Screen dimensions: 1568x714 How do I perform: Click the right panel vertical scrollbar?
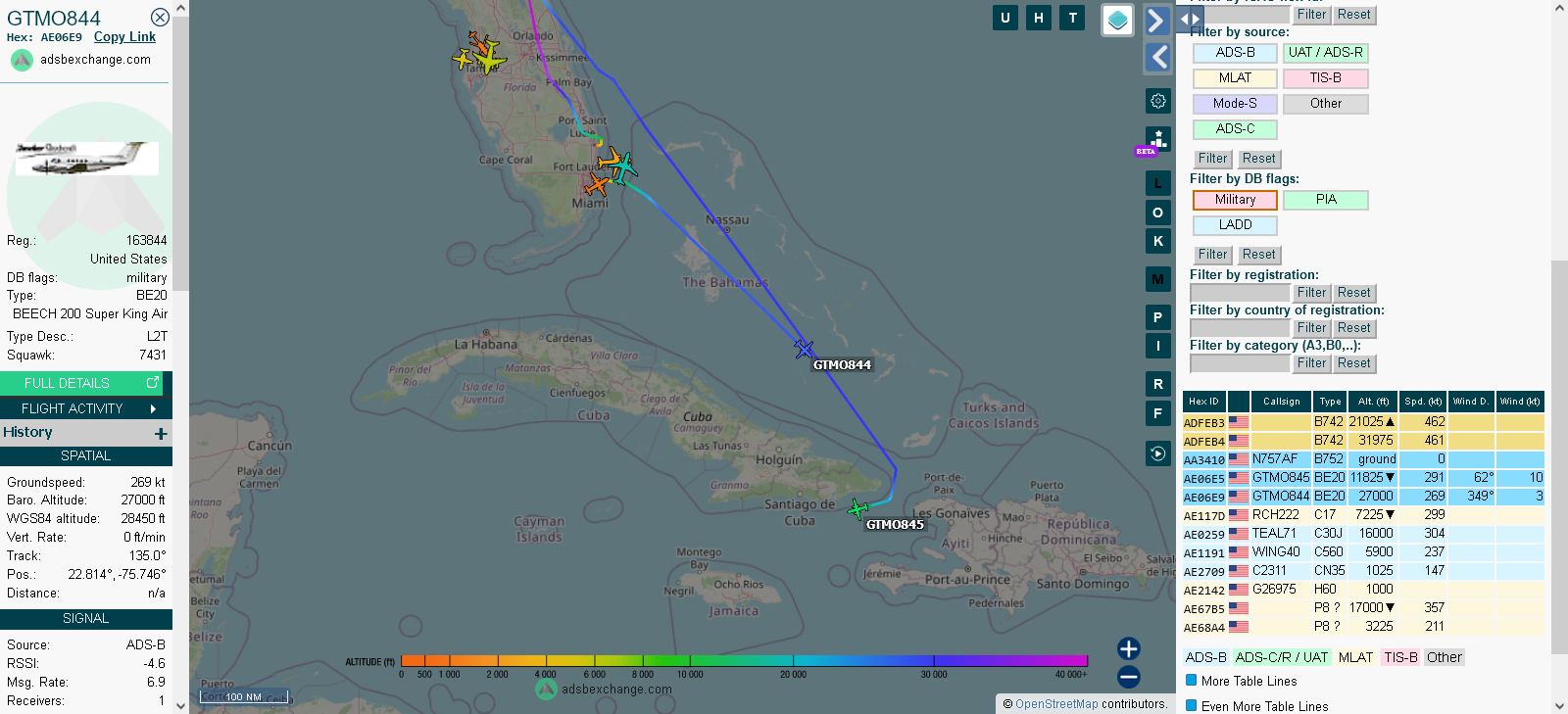click(1559, 456)
